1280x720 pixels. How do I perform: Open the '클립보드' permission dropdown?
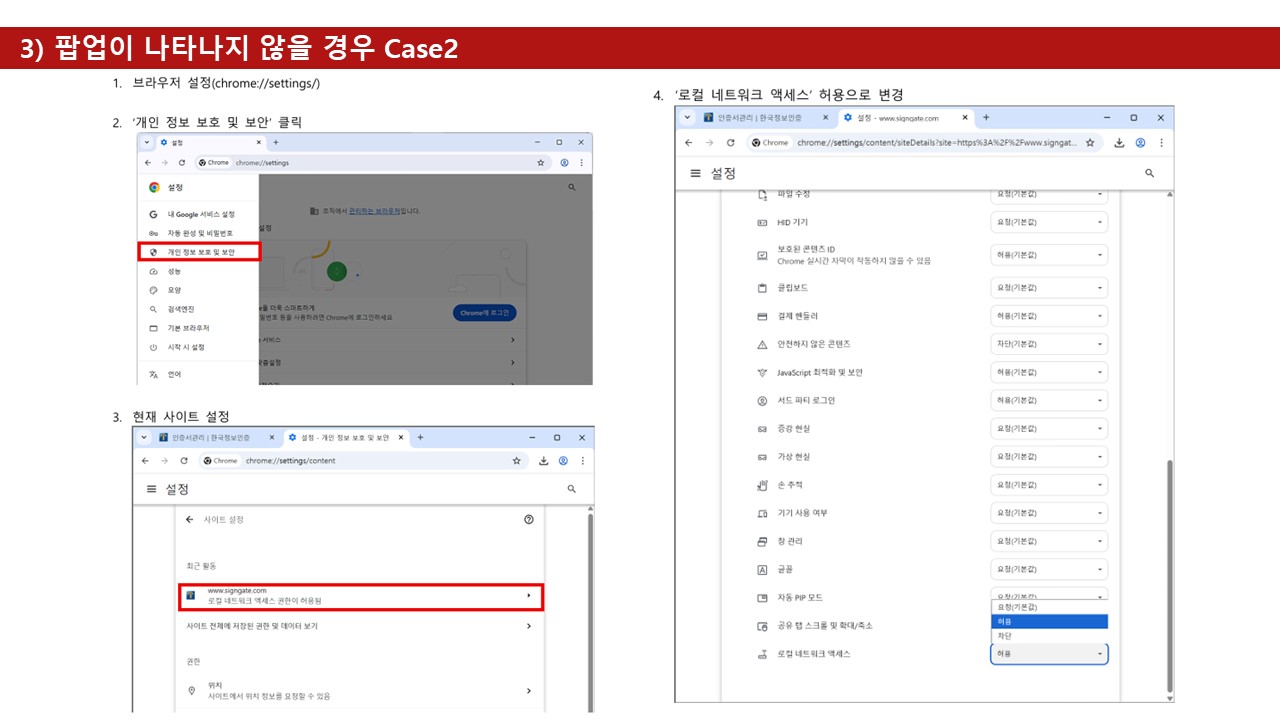pos(1049,288)
